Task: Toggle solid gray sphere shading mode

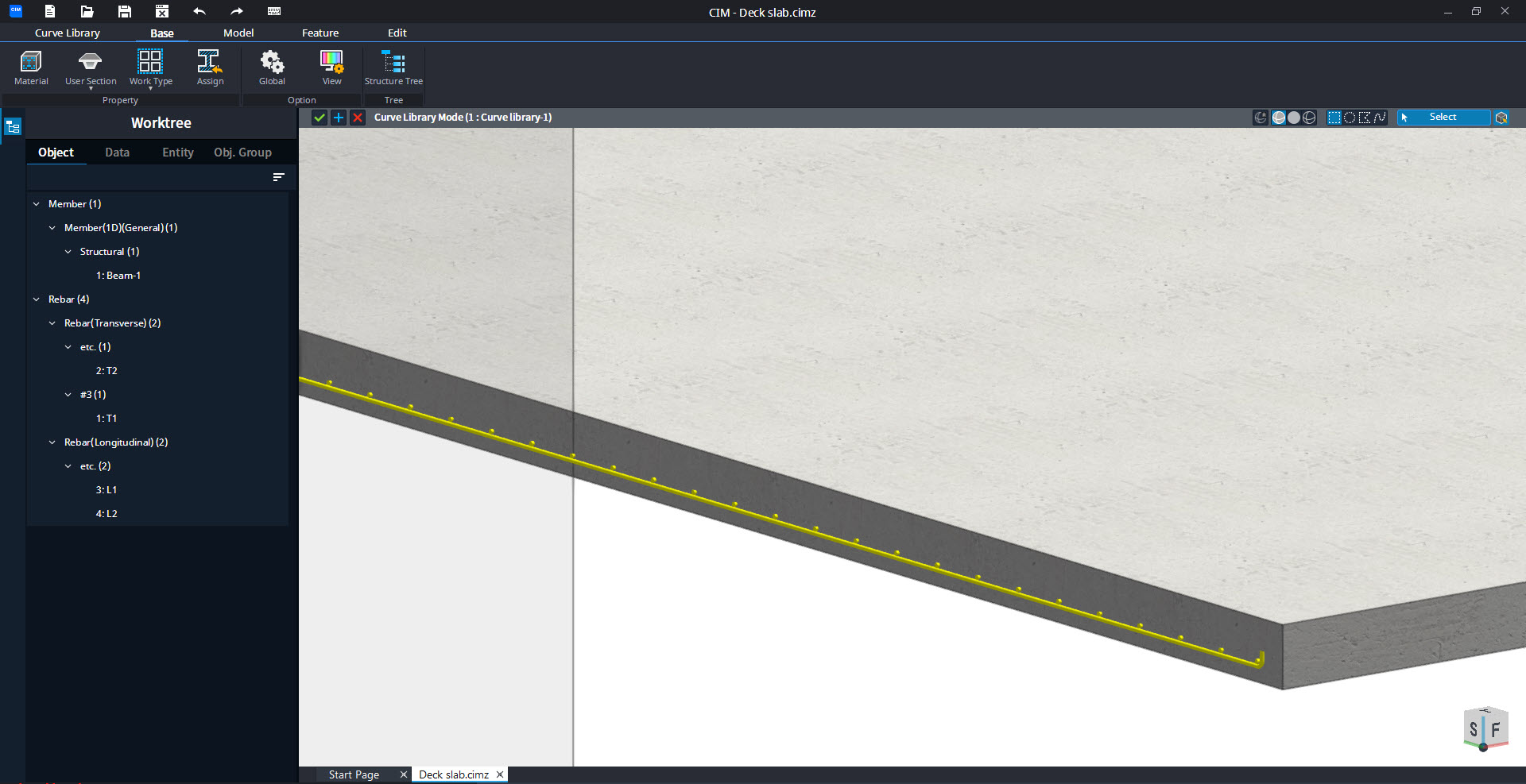Action: click(x=1294, y=118)
